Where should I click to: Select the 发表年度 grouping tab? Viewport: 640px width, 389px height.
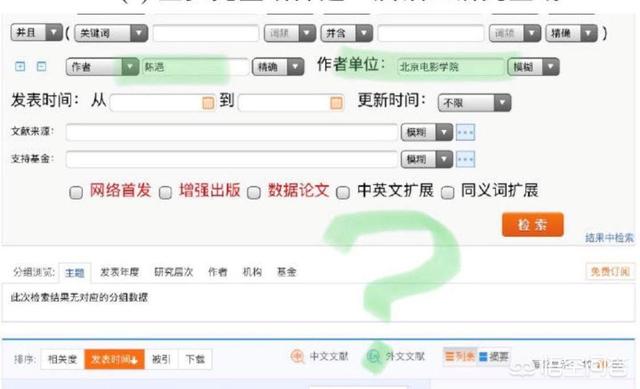(x=120, y=272)
